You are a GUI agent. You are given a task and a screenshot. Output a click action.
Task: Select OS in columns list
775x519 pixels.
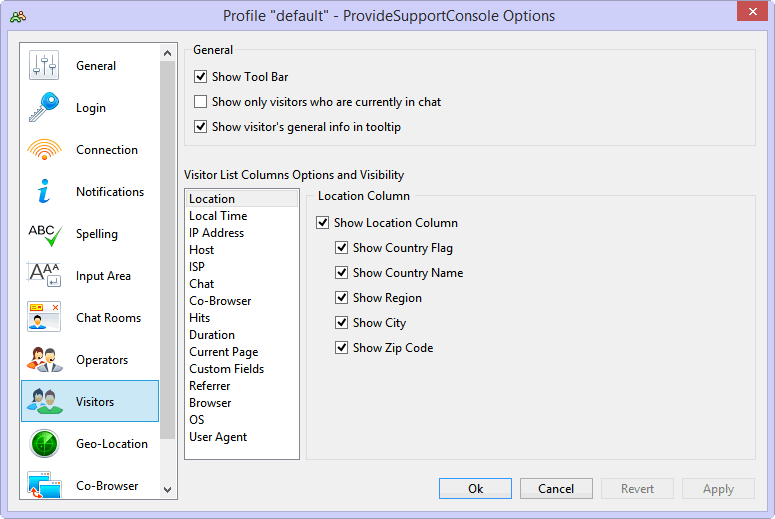pyautogui.click(x=242, y=420)
